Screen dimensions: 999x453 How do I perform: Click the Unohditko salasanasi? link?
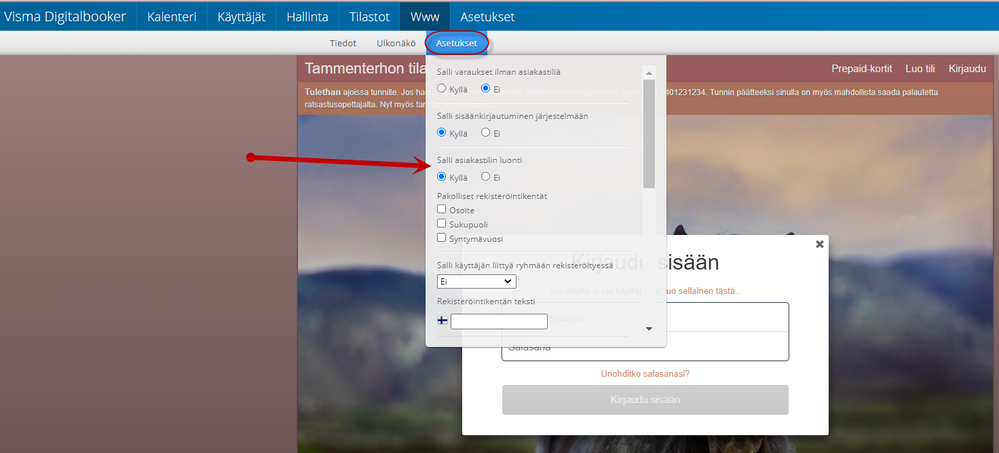click(645, 374)
